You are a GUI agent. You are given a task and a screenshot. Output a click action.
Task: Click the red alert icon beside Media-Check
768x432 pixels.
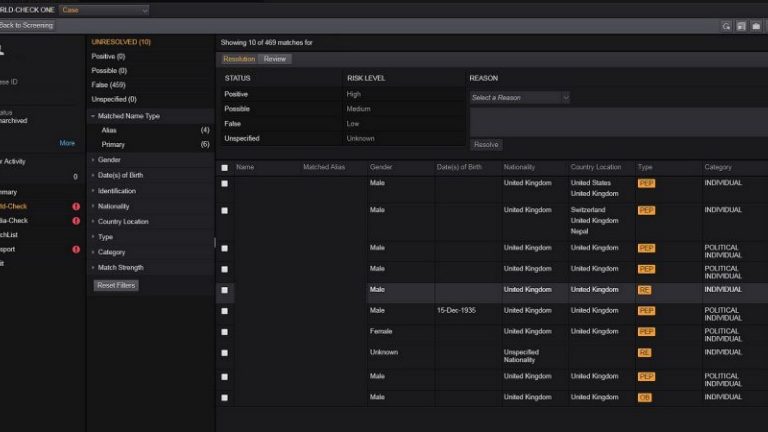pos(76,220)
